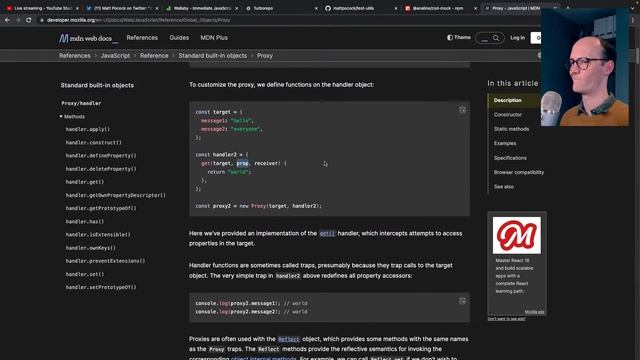Click the browser forward arrow
640x360 pixels.
click(18, 20)
